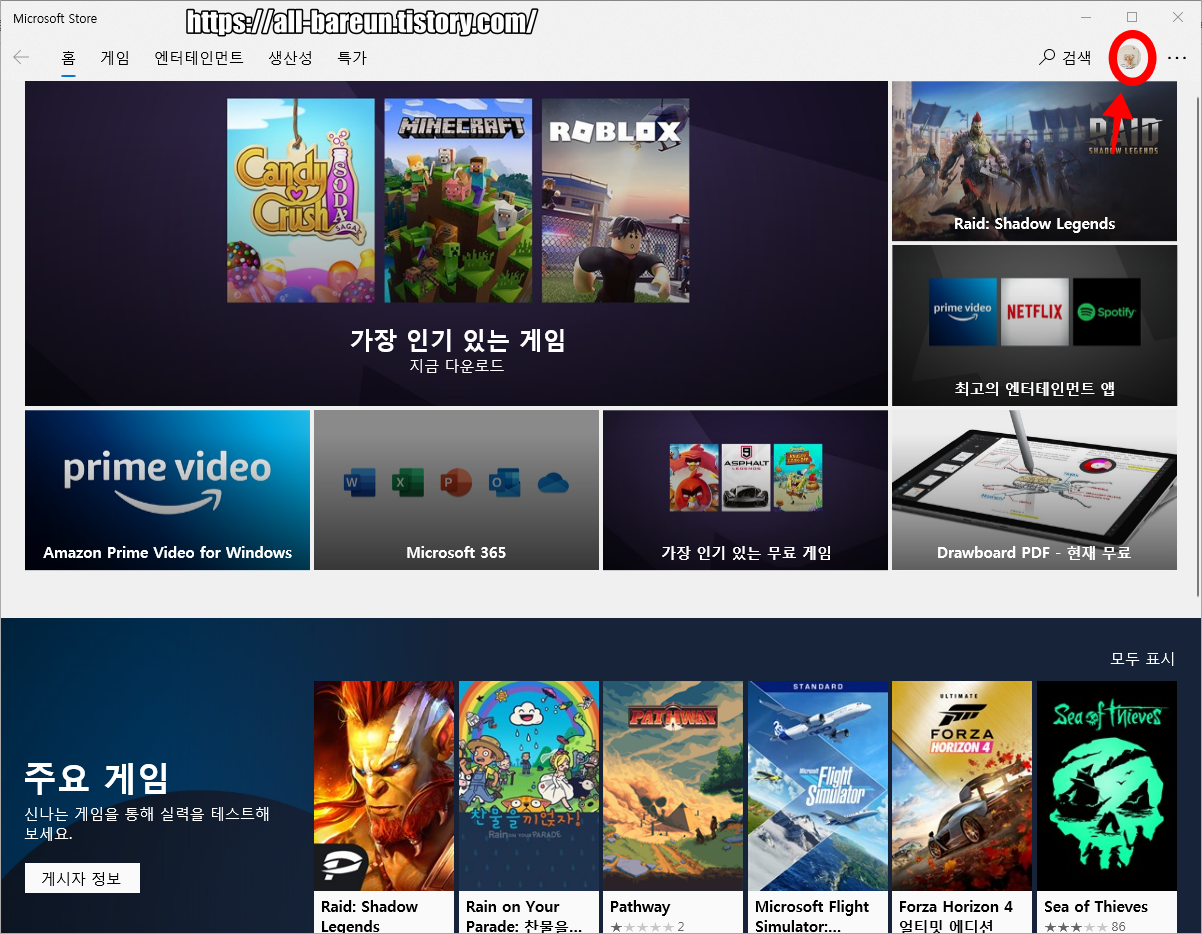Maximize the Microsoft Store window
This screenshot has height=934, width=1202.
(x=1132, y=17)
